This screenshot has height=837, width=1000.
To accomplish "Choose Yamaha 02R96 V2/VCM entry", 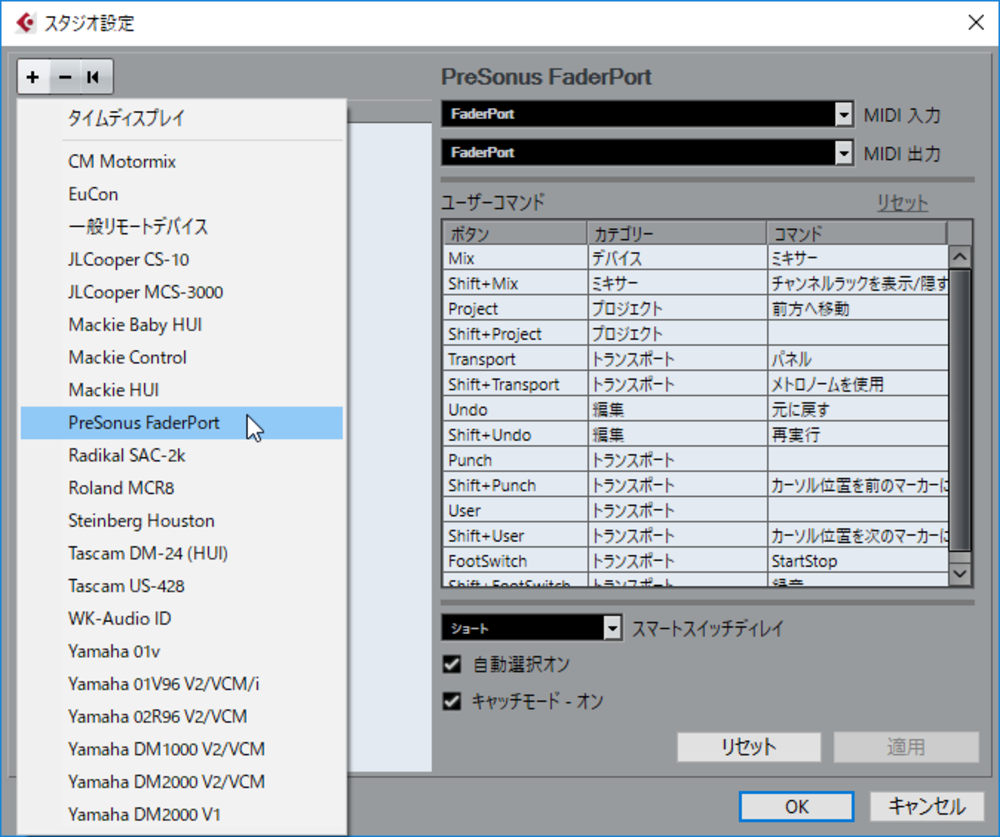I will click(182, 716).
